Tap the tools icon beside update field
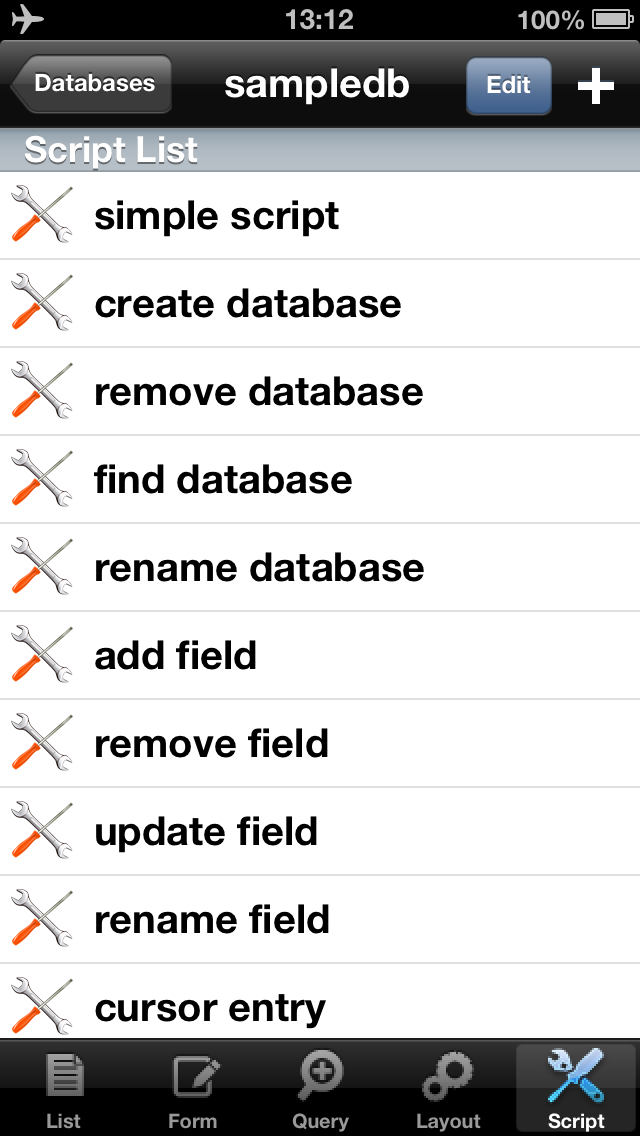 click(42, 832)
